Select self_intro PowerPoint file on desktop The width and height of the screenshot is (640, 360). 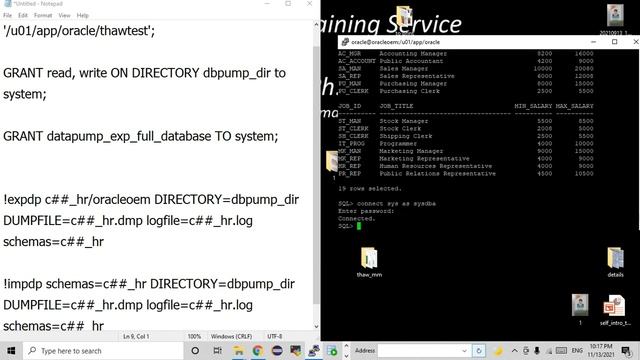click(614, 310)
